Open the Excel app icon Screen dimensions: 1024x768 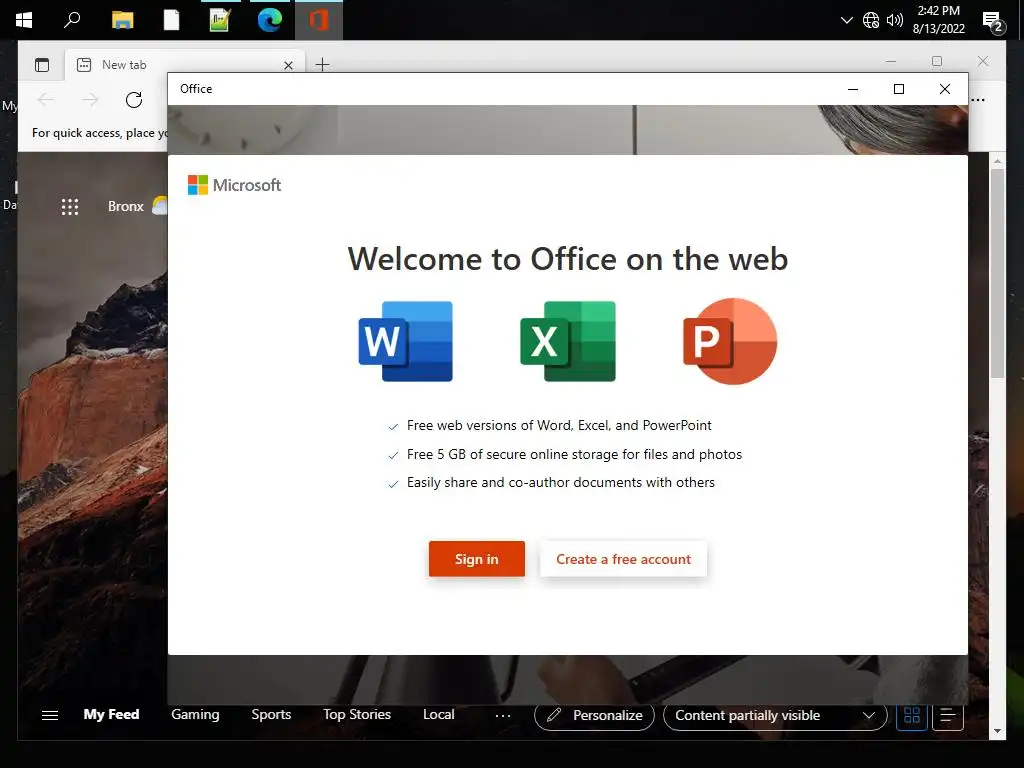click(568, 341)
